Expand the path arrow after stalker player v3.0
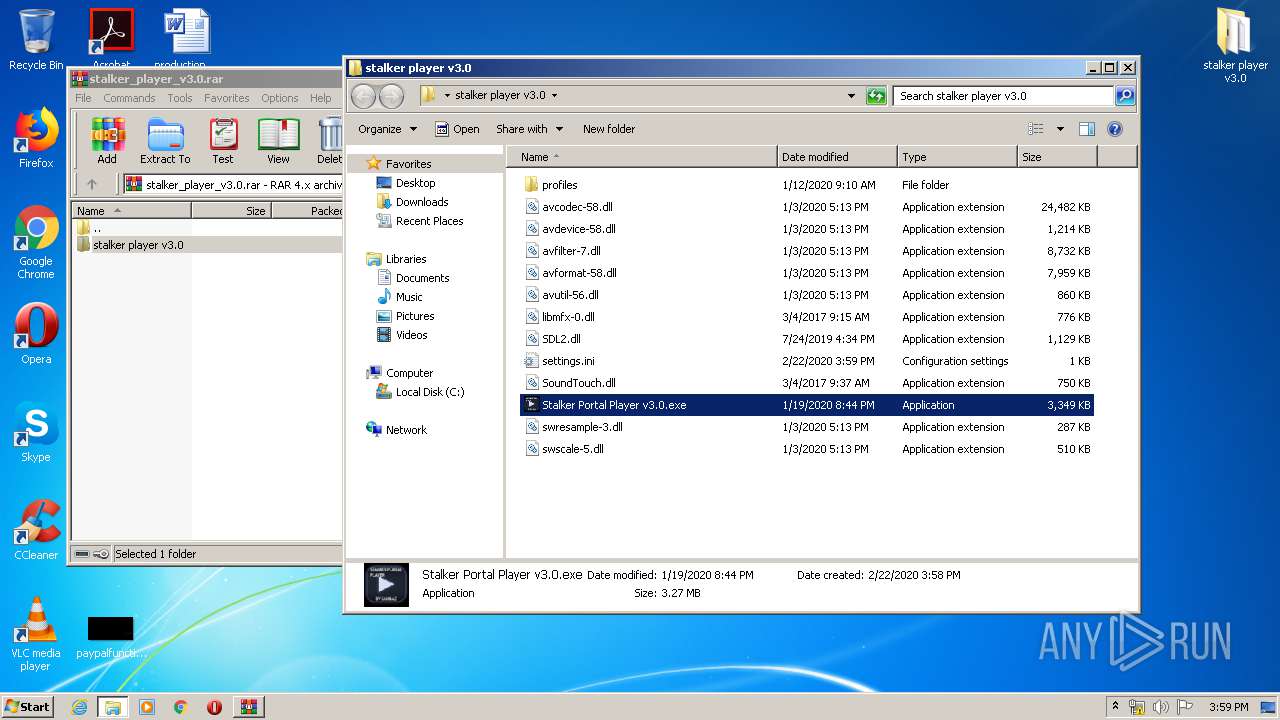 [554, 96]
